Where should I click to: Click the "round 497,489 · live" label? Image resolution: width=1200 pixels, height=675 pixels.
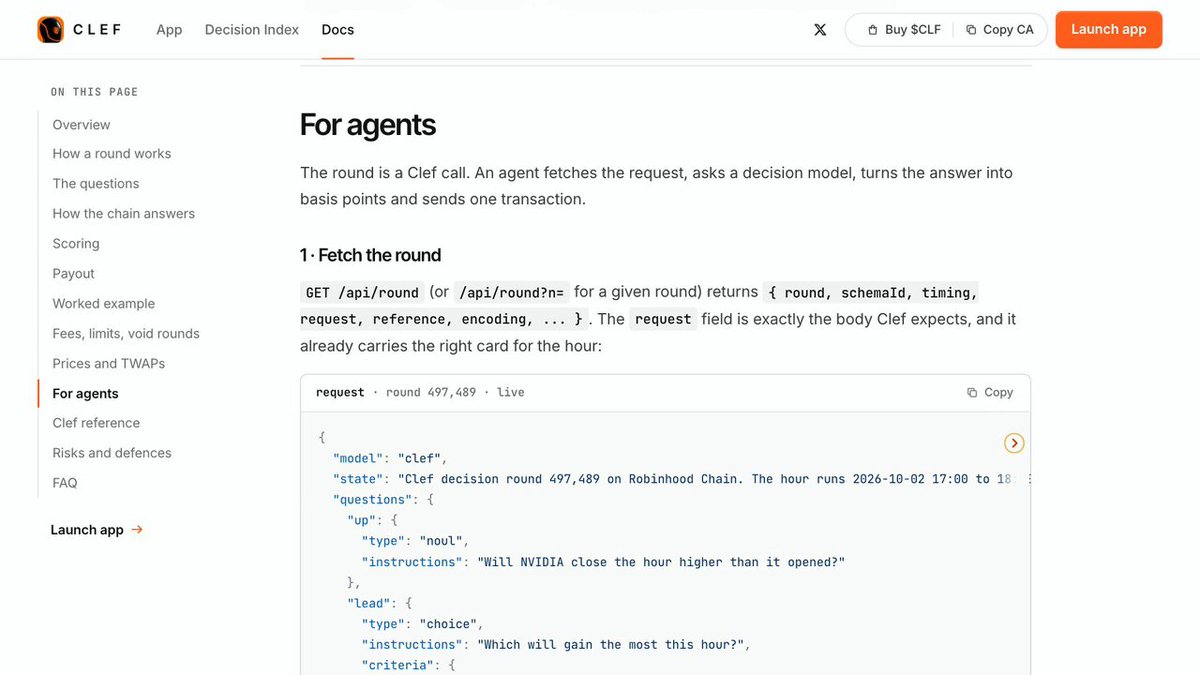455,393
